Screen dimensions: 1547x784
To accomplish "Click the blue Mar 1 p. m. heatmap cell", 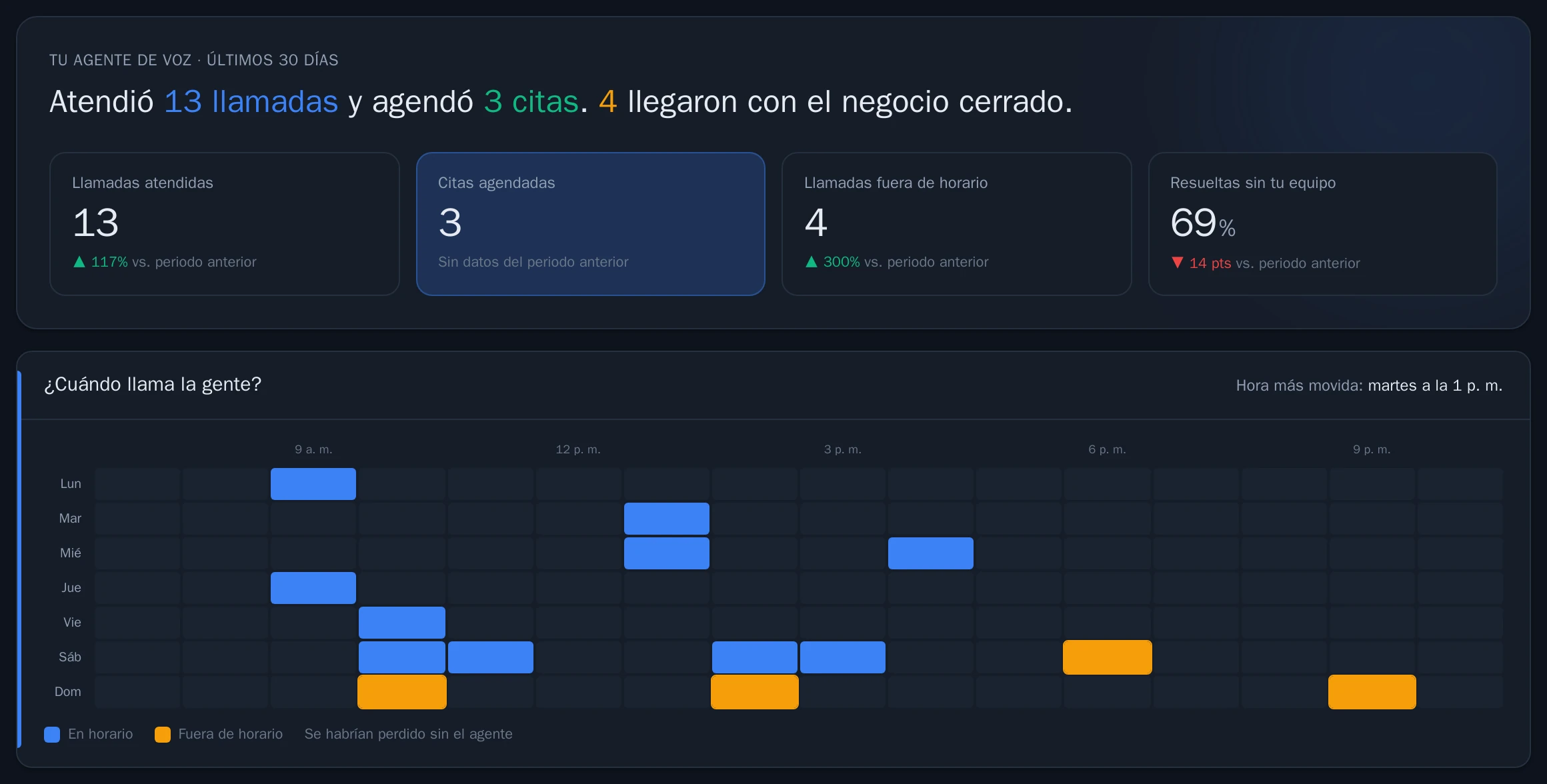I will [667, 519].
